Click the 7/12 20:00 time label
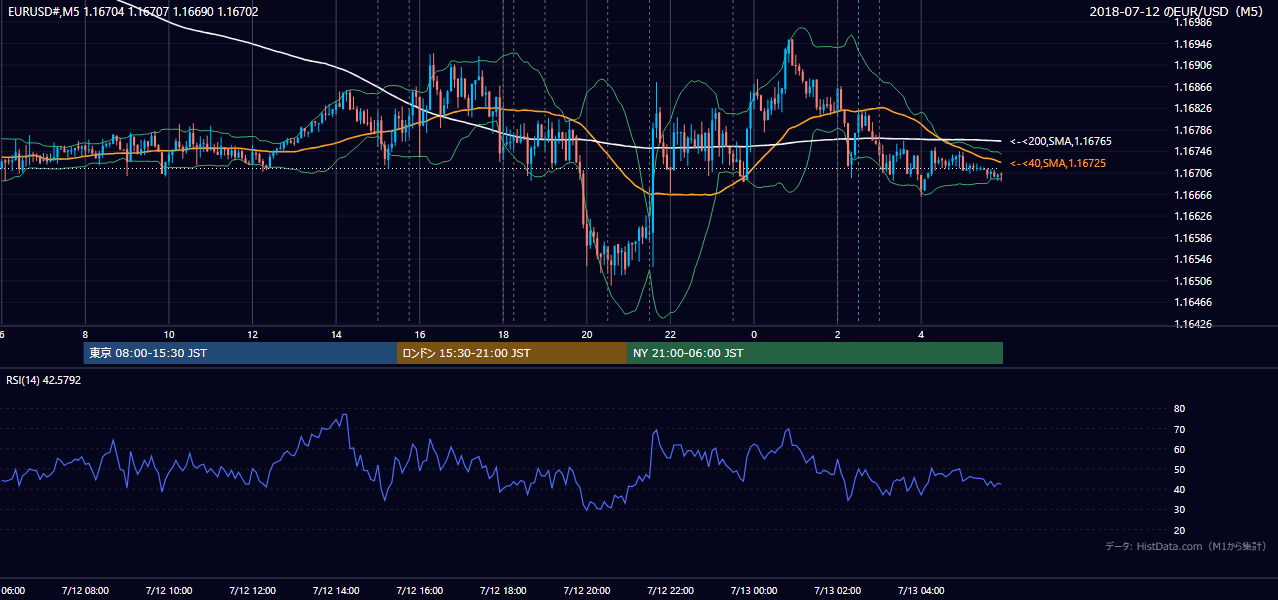1278x600 pixels. pos(587,590)
